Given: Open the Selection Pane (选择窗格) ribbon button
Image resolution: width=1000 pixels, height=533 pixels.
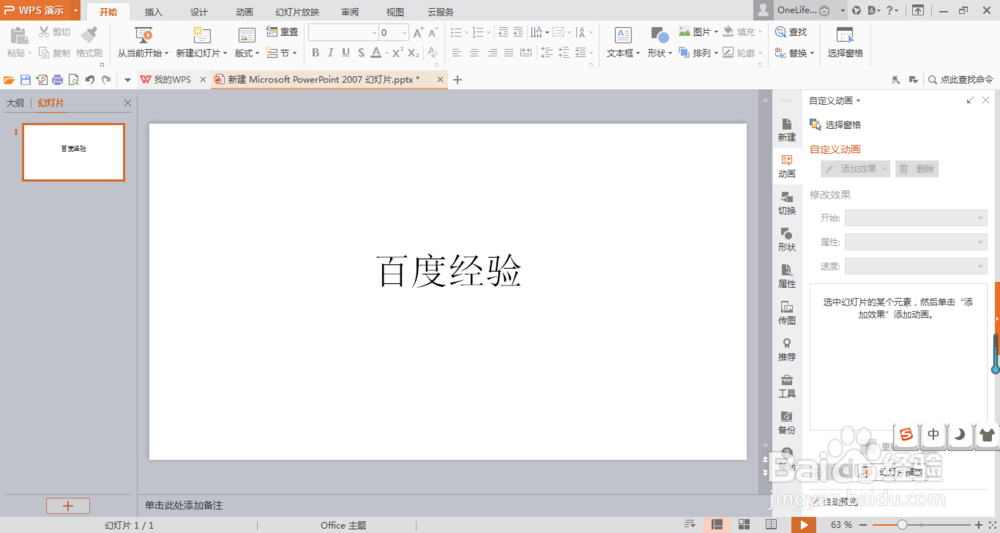Looking at the screenshot, I should [845, 43].
